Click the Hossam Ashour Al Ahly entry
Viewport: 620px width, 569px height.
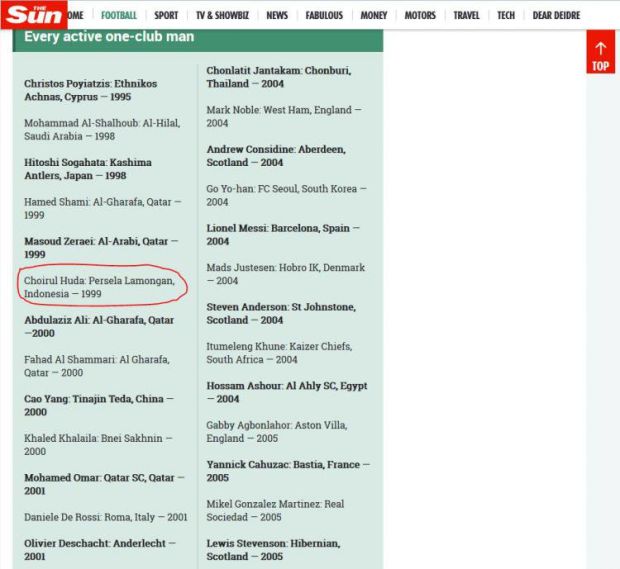(287, 392)
